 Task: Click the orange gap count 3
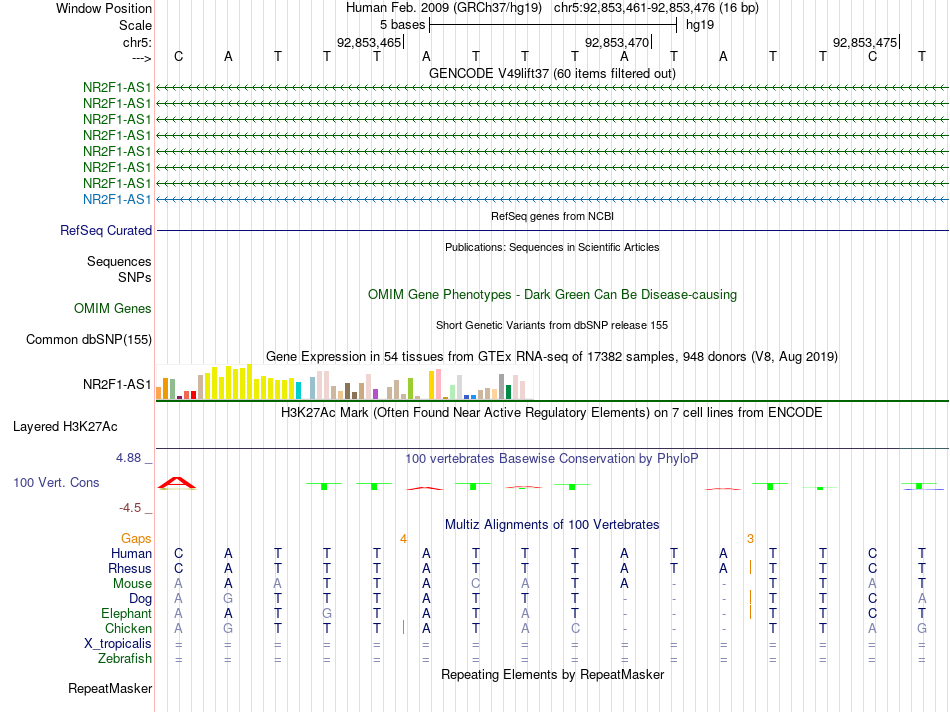(x=751, y=539)
